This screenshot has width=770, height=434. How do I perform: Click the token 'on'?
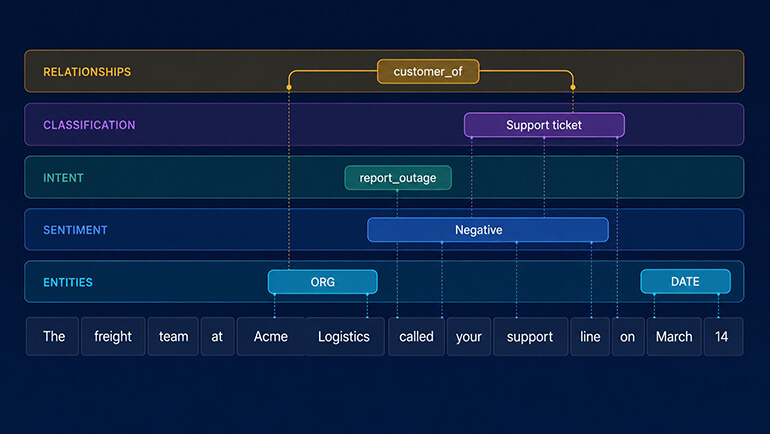tap(628, 336)
